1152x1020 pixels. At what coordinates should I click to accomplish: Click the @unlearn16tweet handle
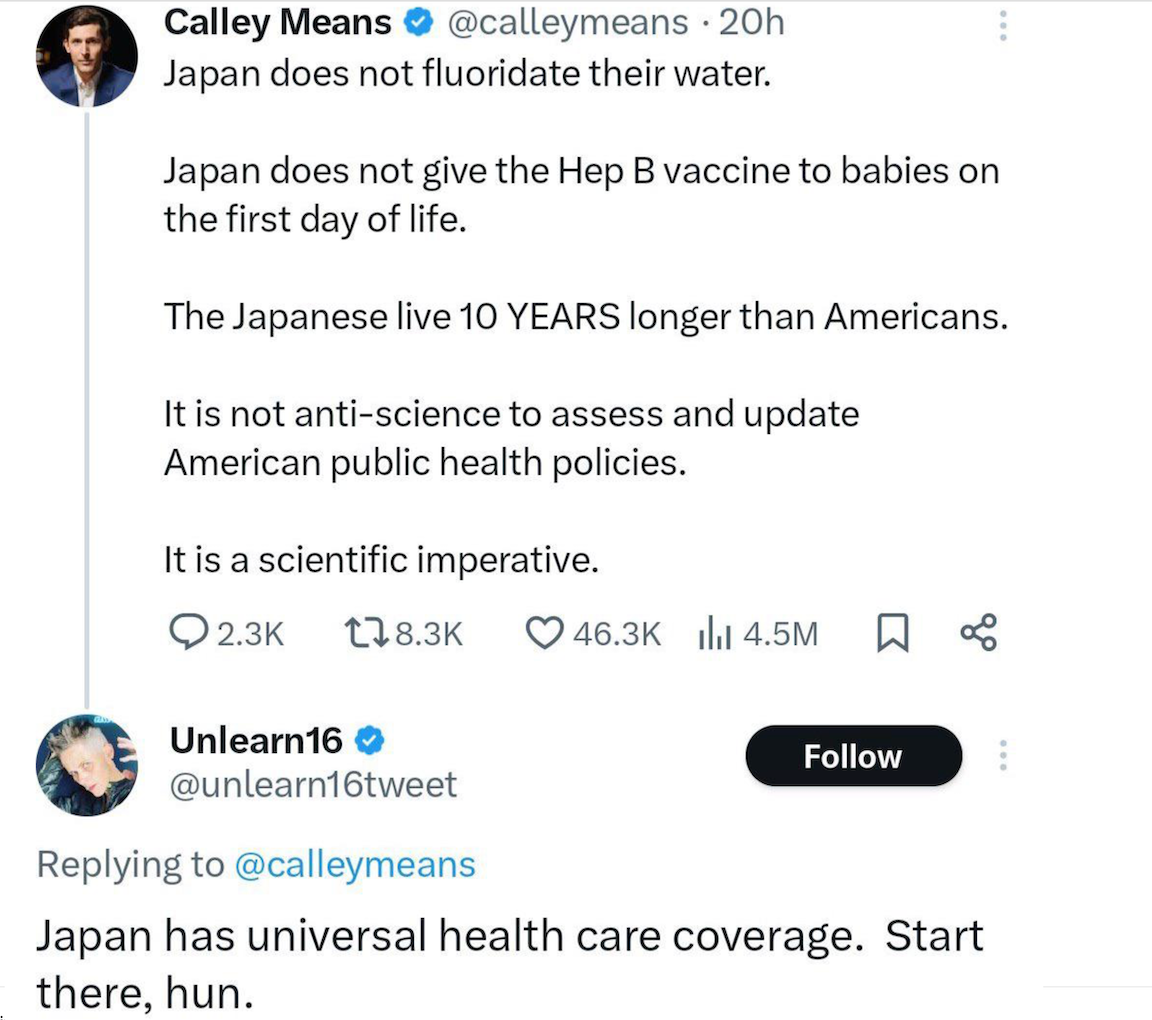pyautogui.click(x=312, y=785)
